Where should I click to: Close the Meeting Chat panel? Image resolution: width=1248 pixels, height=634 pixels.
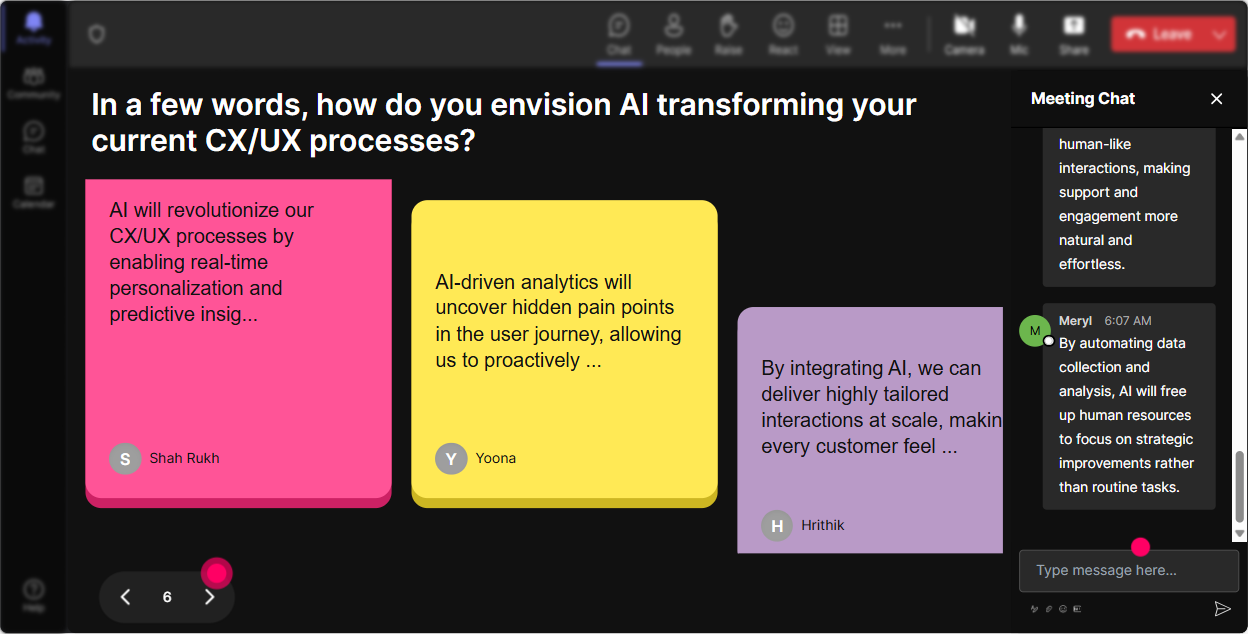click(1217, 98)
